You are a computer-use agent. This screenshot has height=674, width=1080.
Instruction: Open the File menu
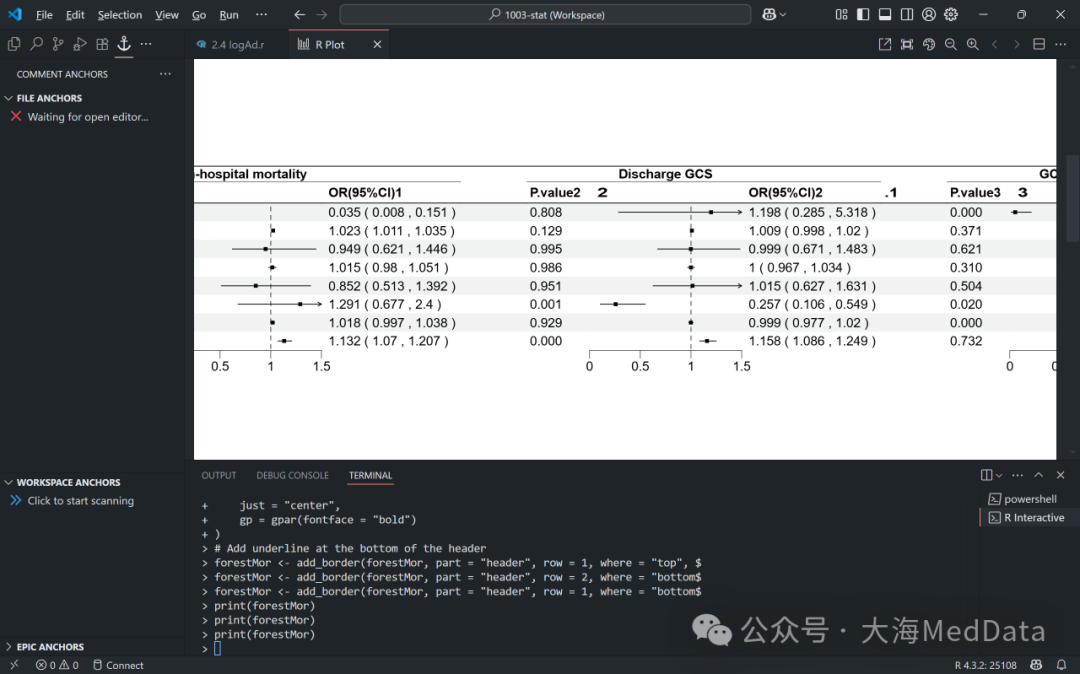[44, 14]
